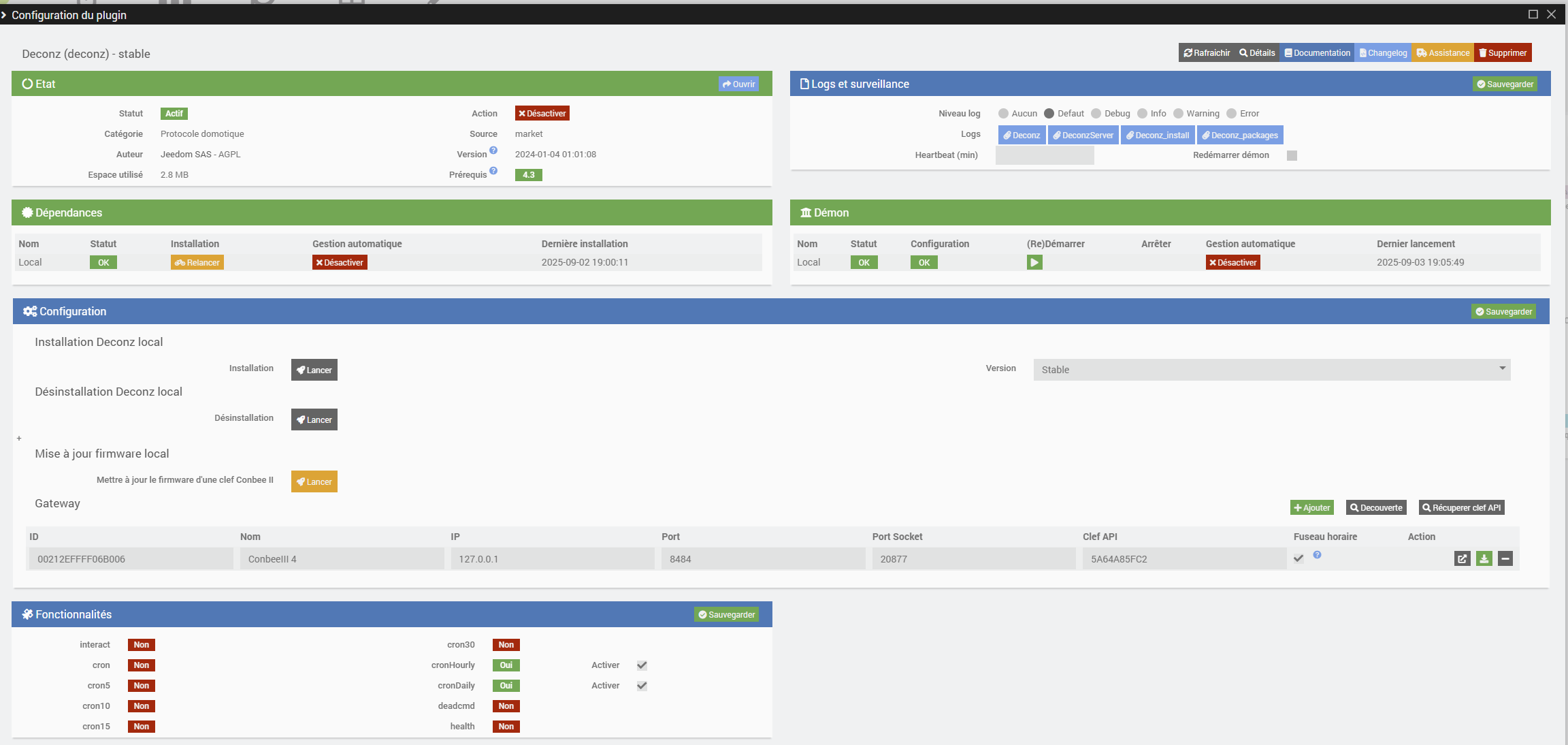Click Désactiver in the Etat Action row
The image size is (1568, 745).
tap(542, 114)
